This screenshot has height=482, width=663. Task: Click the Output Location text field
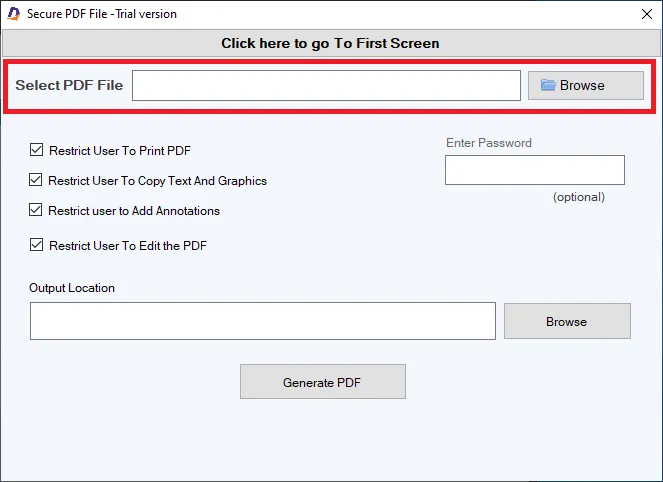tap(263, 321)
